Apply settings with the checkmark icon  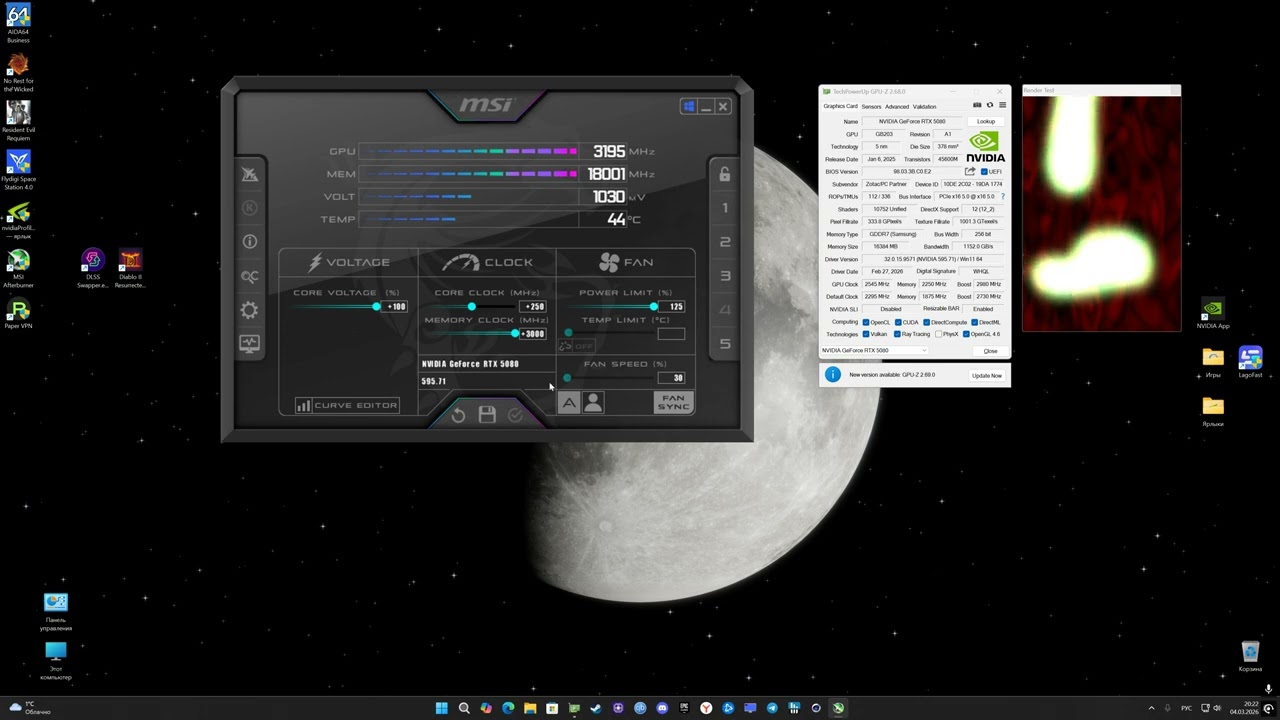pyautogui.click(x=515, y=415)
